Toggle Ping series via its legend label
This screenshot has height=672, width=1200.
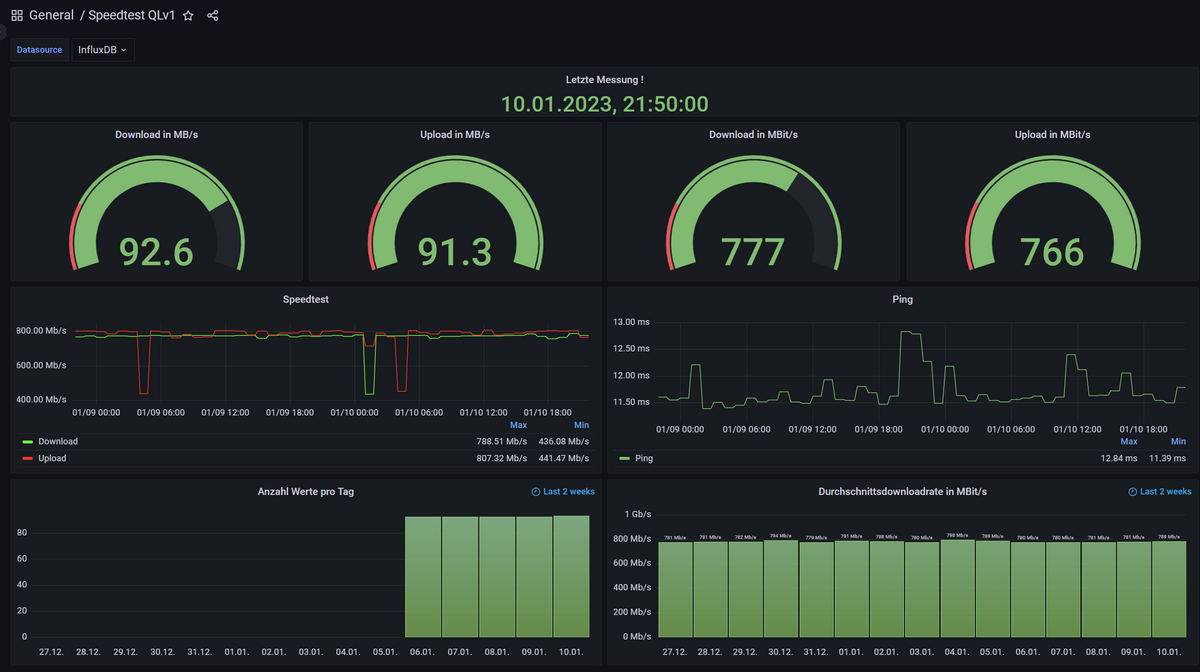pyautogui.click(x=644, y=459)
